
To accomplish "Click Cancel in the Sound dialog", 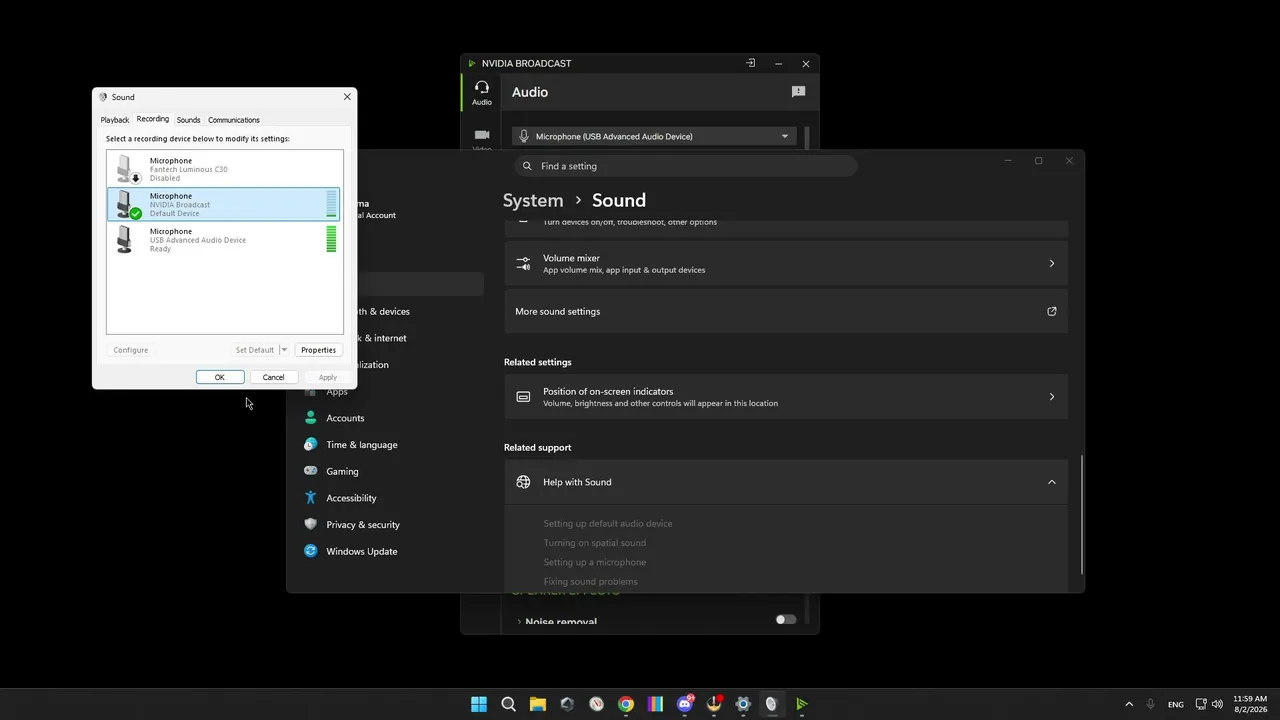I will (x=273, y=377).
